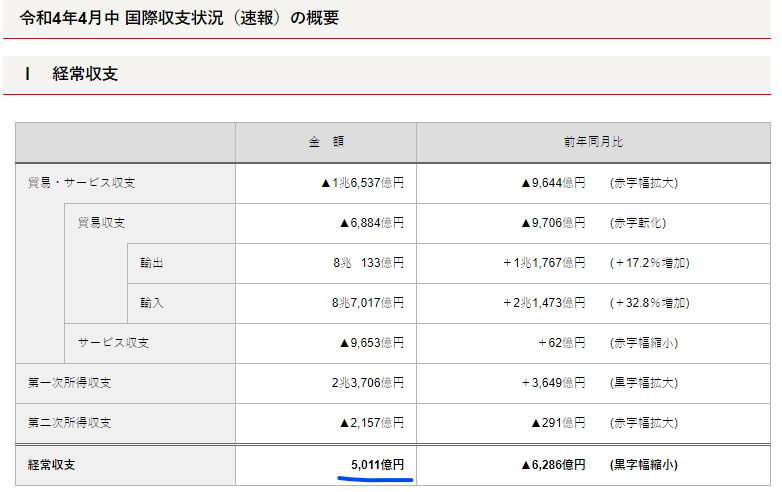Screen dimensions: 782x492
Task: Select the 貿易・サービス収支 row label
Action: click(x=81, y=183)
